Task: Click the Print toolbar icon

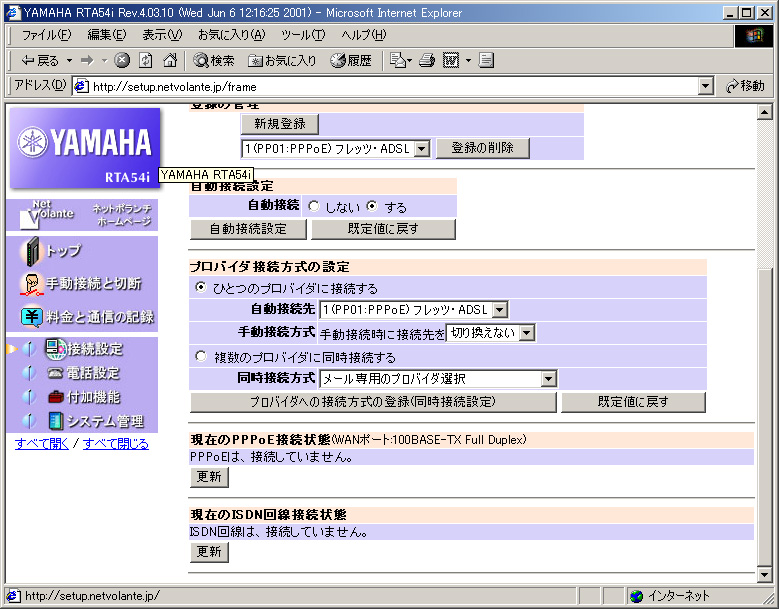Action: click(x=427, y=61)
